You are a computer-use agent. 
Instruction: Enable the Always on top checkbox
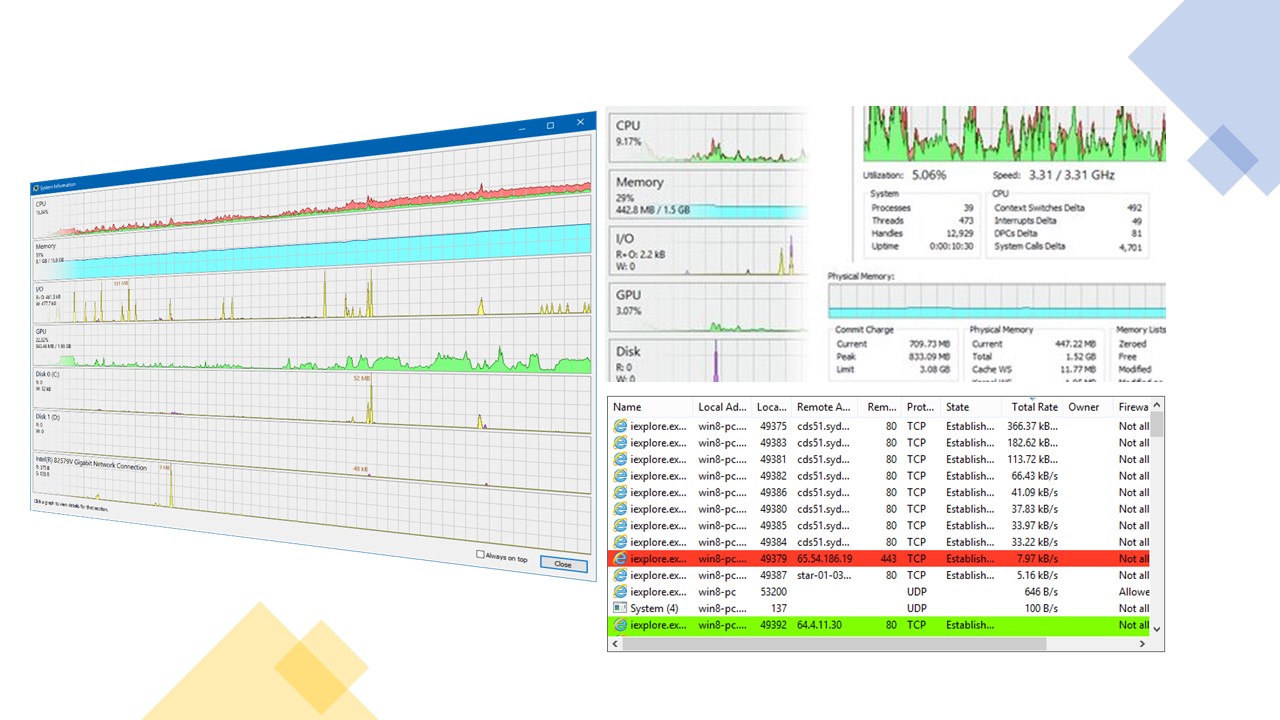coord(481,554)
